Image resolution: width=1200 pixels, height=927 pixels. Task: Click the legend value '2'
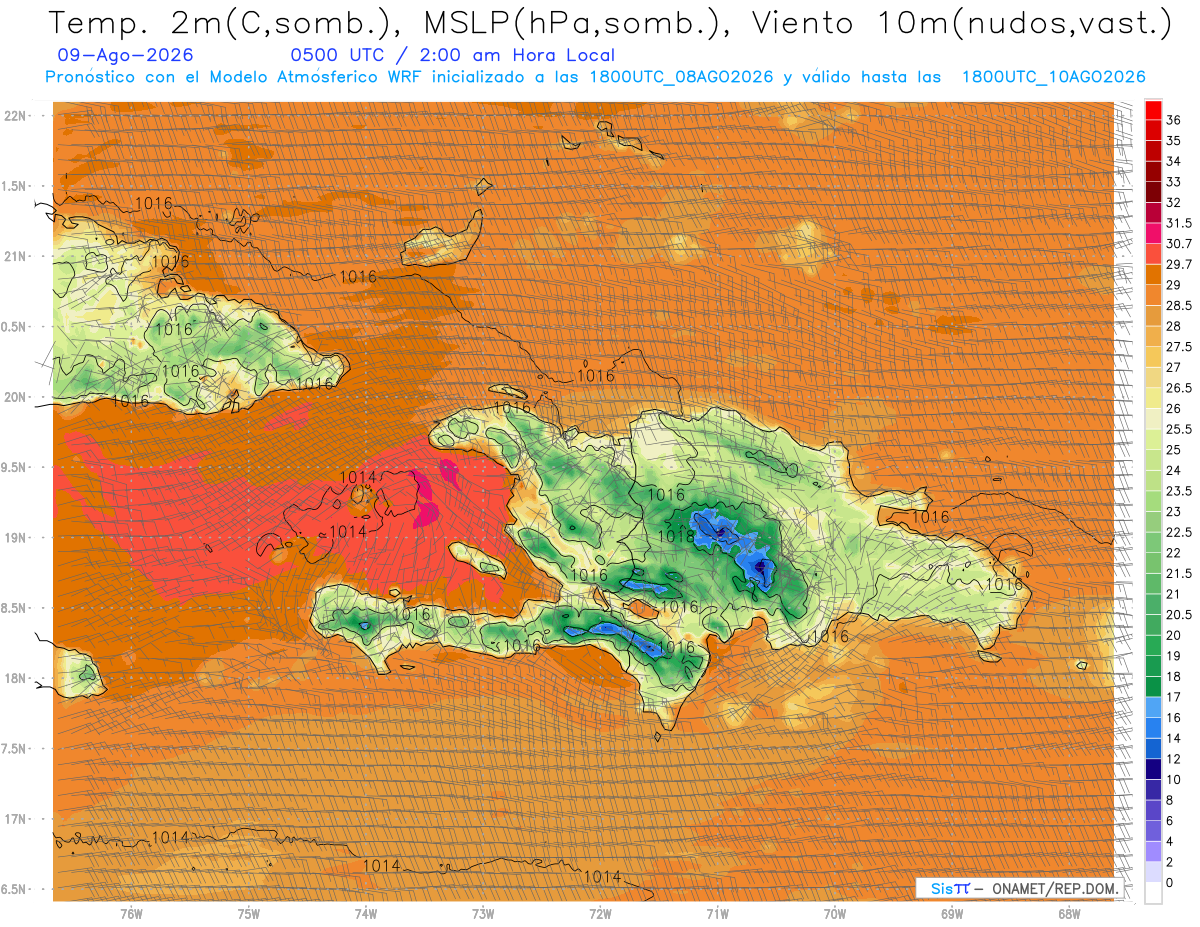(1170, 862)
